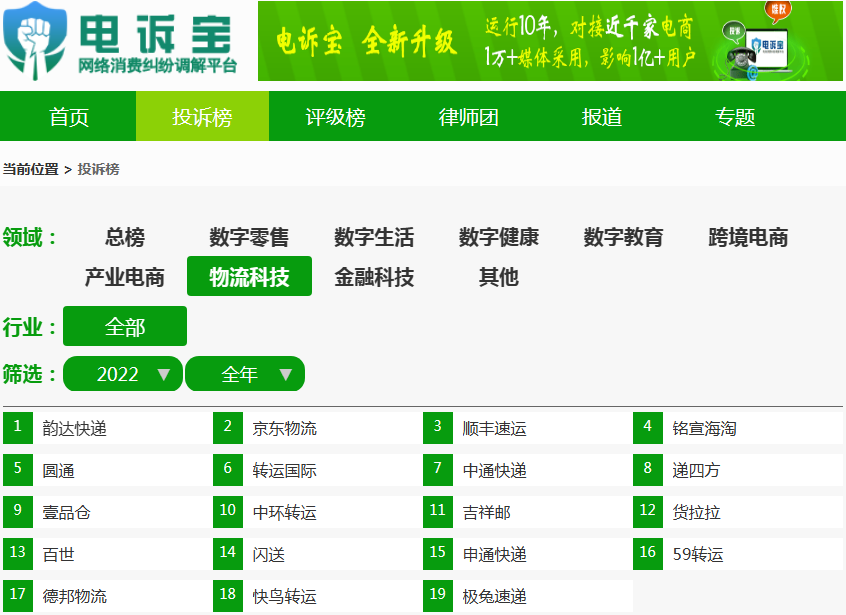Open rank 6 转运国际

pos(318,470)
